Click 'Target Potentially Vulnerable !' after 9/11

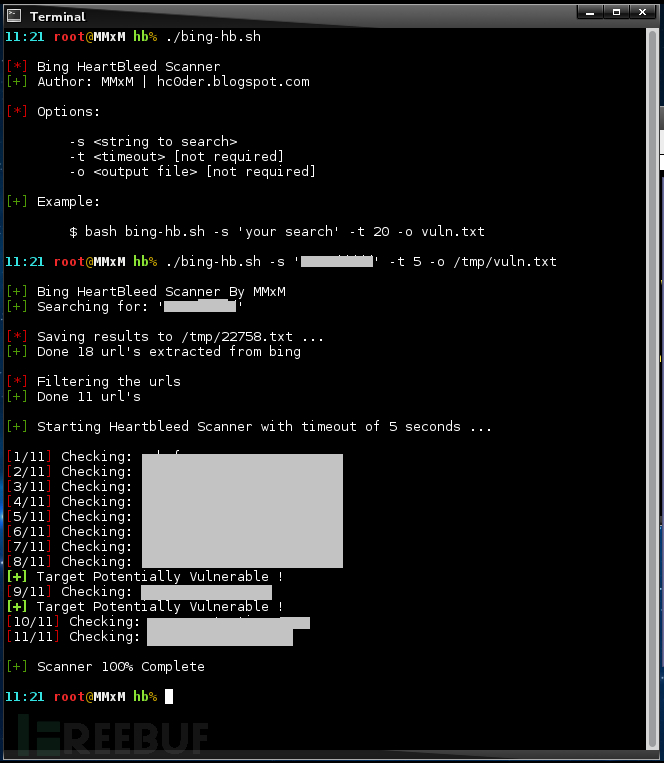point(145,607)
